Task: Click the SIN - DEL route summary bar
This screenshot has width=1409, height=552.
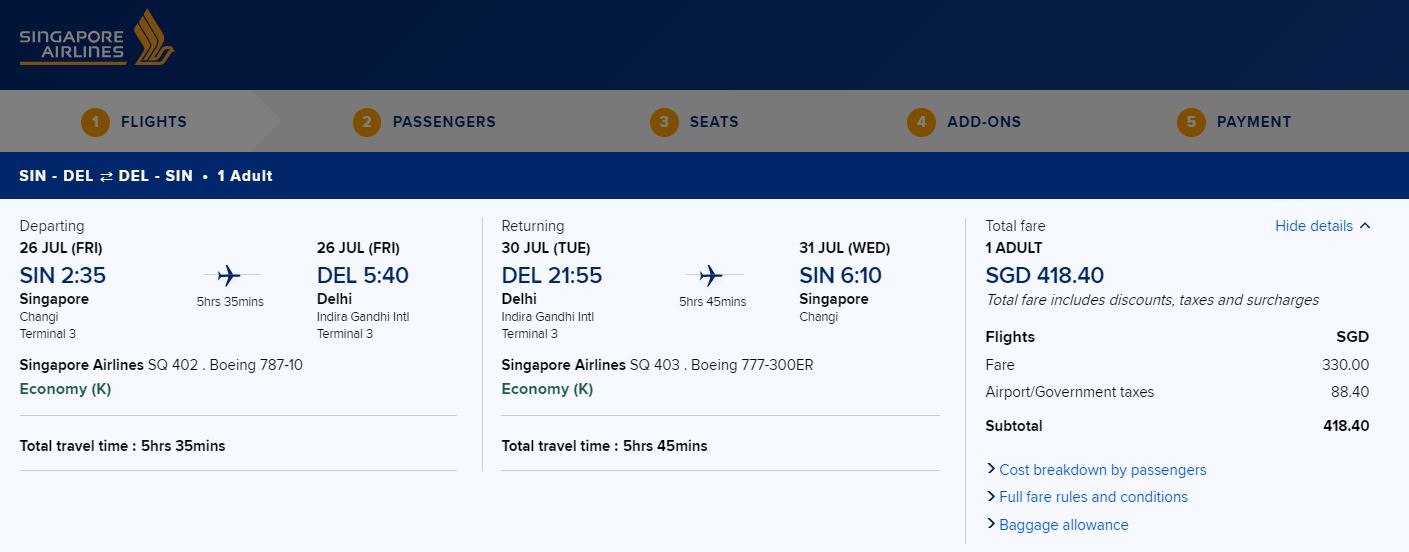Action: coord(146,176)
